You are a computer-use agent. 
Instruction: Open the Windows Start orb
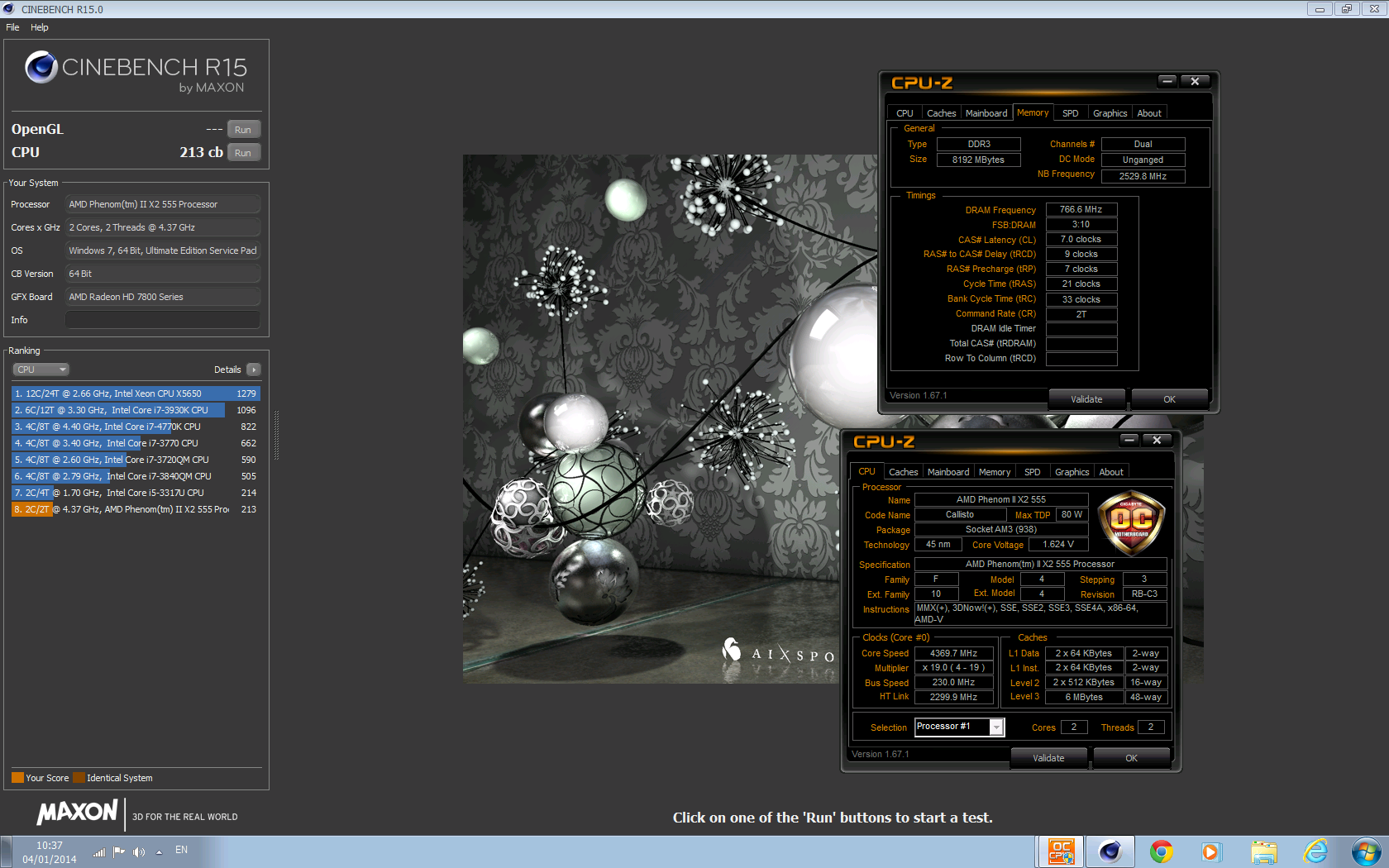click(x=1367, y=851)
